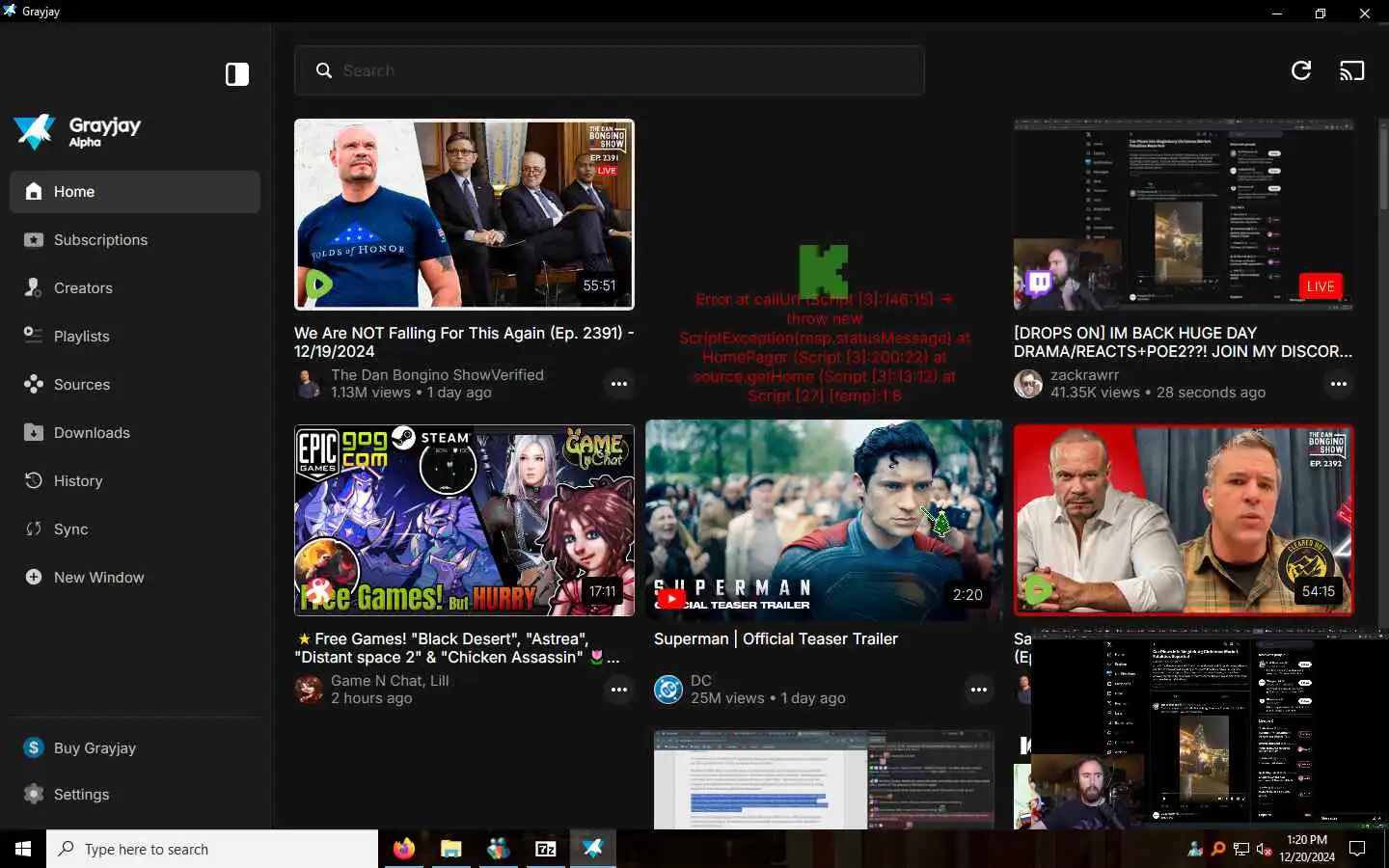
Task: Open Playlists
Action: pos(135,337)
